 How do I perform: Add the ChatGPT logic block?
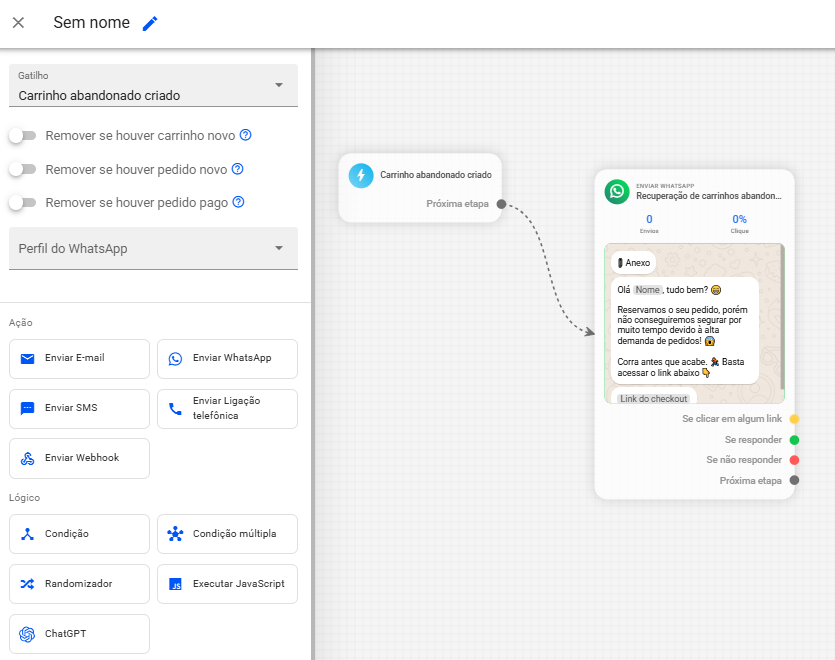[x=79, y=634]
